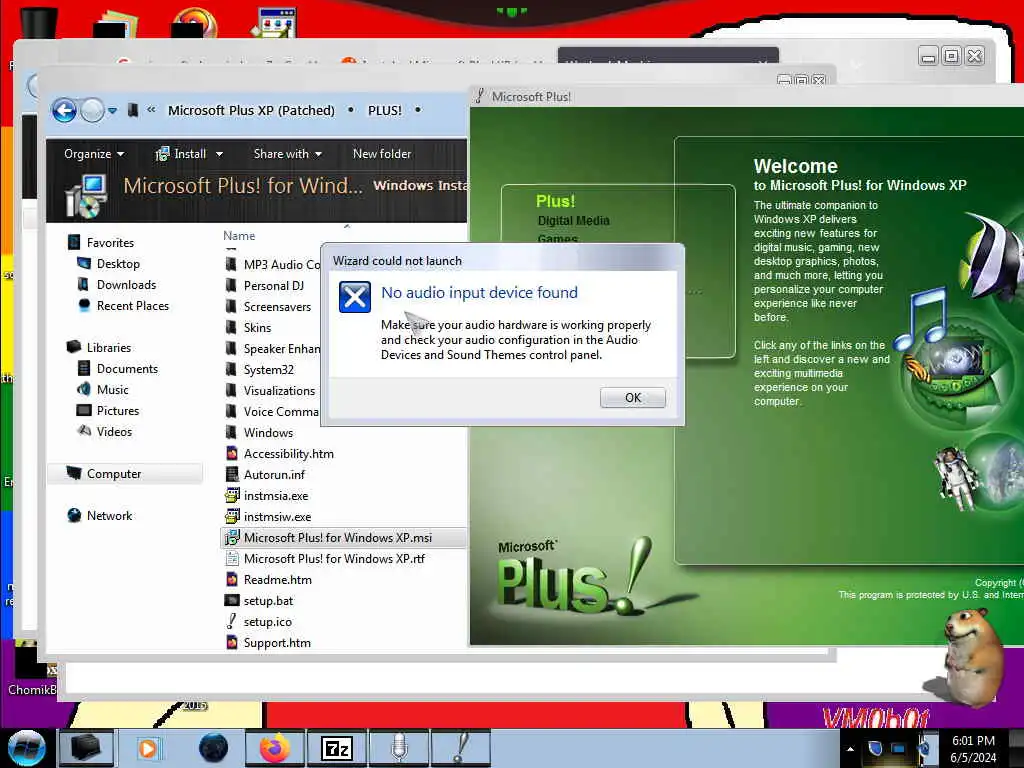Open the recent locations dropdown arrow
1024x768 pixels.
pyautogui.click(x=112, y=111)
